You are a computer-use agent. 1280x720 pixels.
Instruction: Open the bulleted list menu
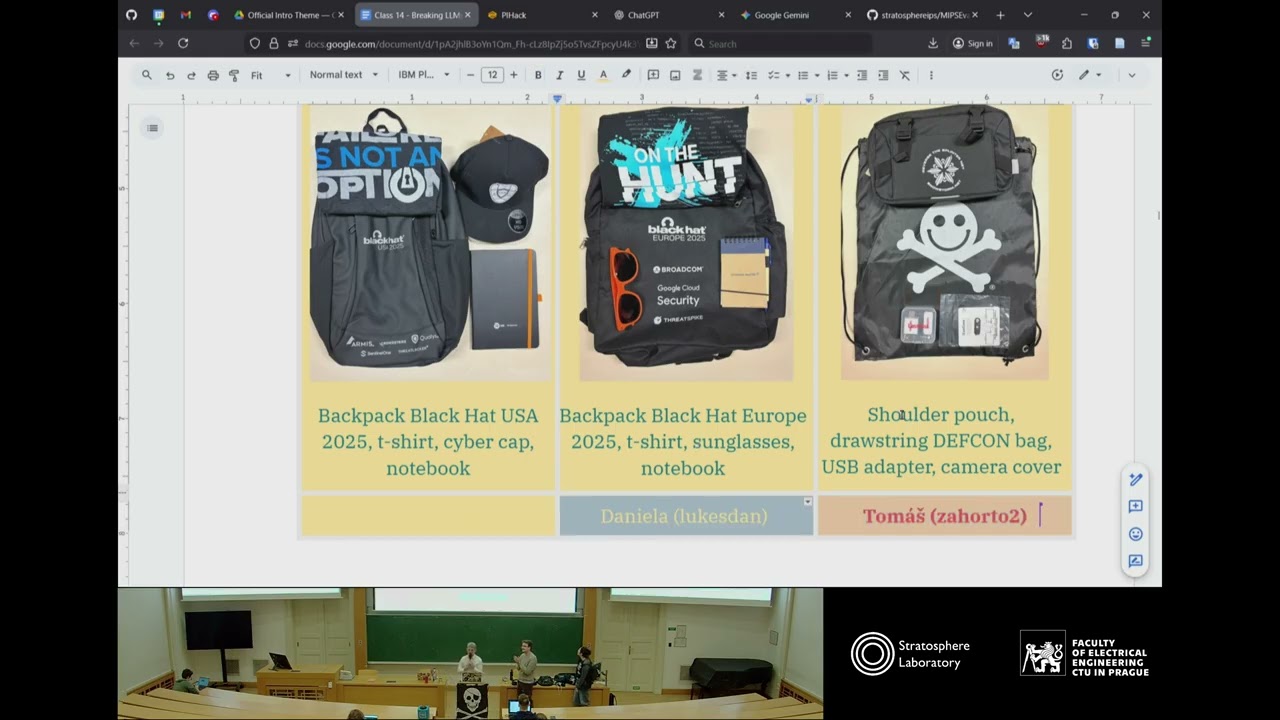(807, 75)
